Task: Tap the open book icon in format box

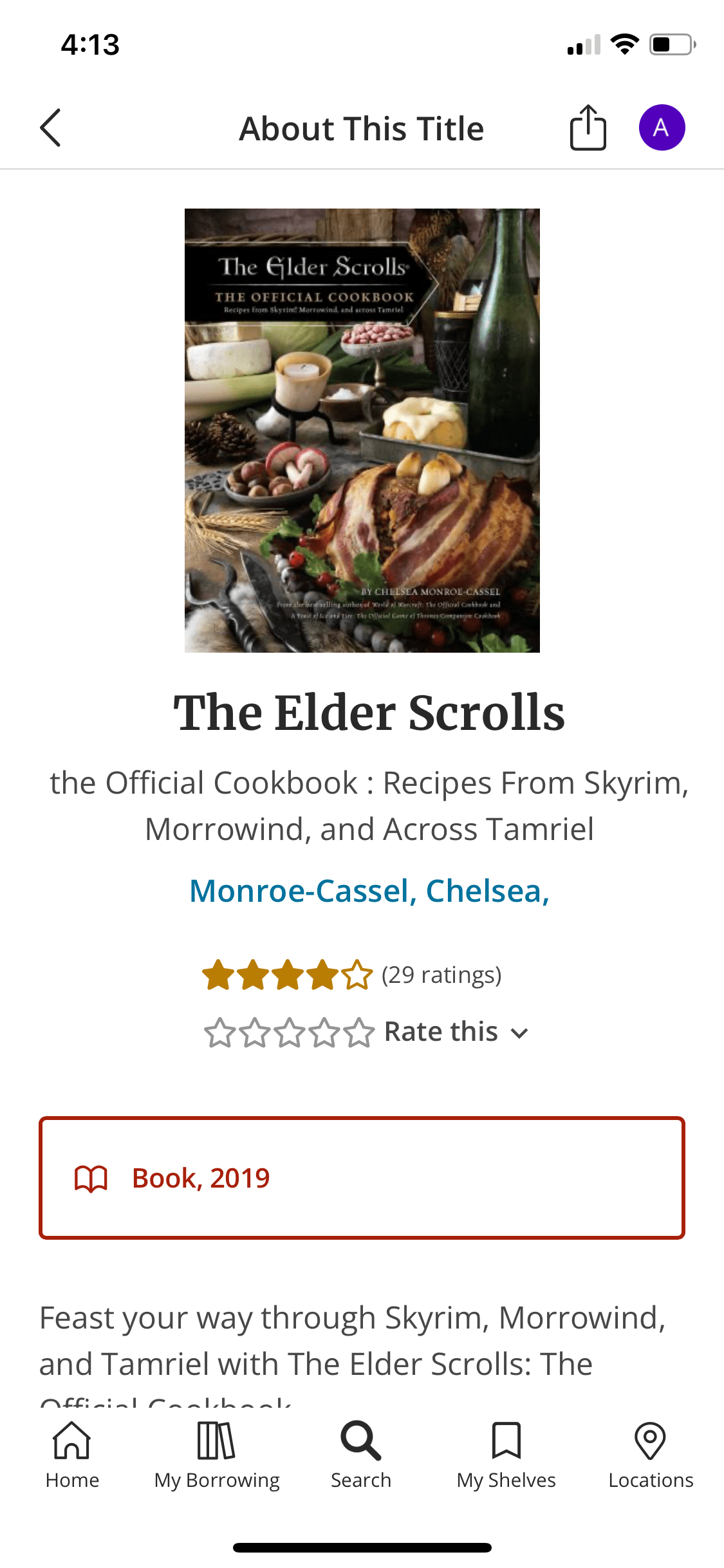Action: click(91, 1179)
